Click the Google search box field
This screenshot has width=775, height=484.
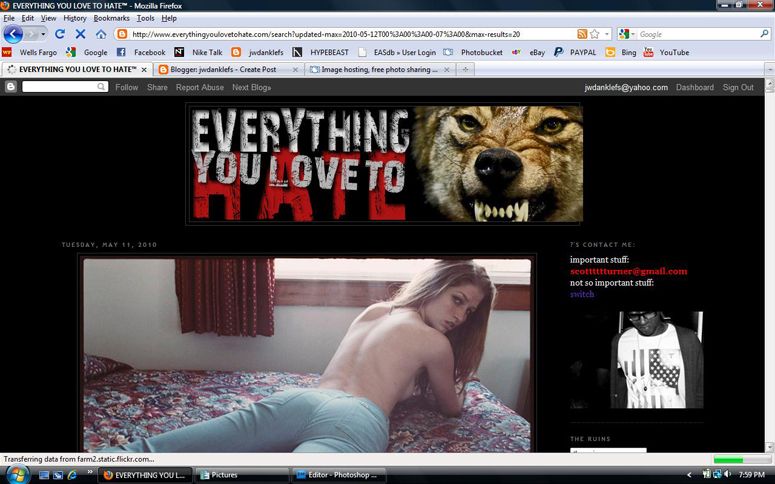tap(697, 34)
